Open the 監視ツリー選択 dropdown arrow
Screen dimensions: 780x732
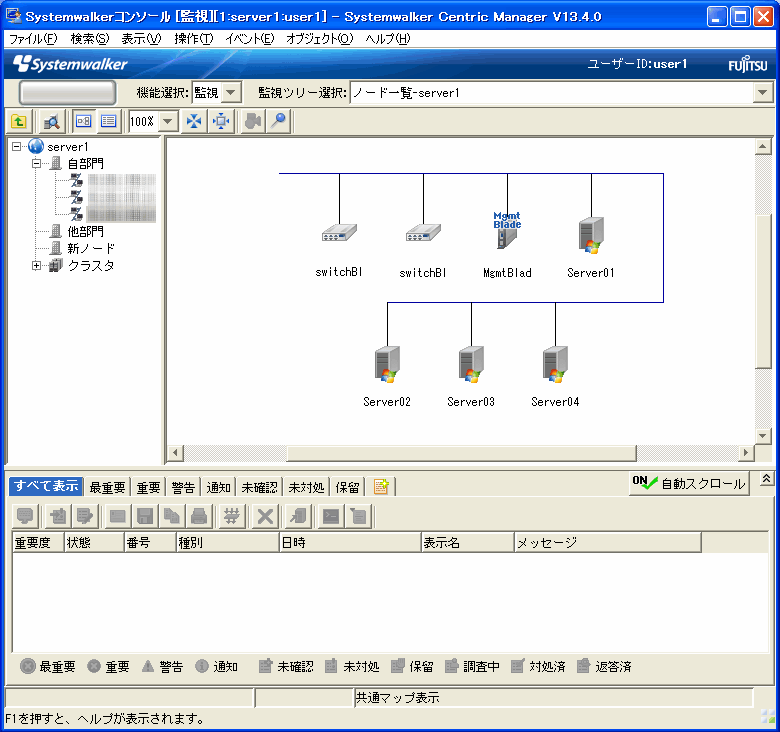pos(763,92)
